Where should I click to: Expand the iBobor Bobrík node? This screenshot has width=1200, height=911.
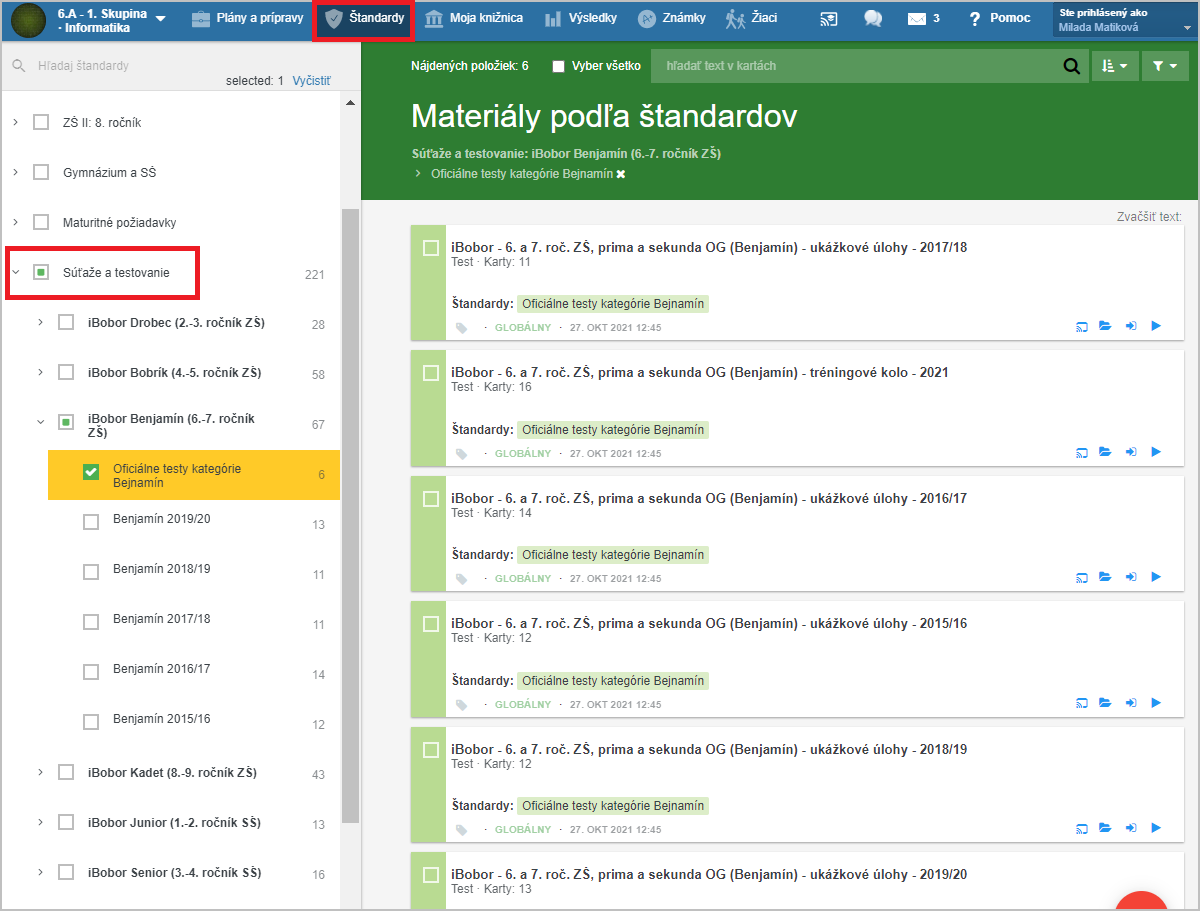tap(40, 372)
